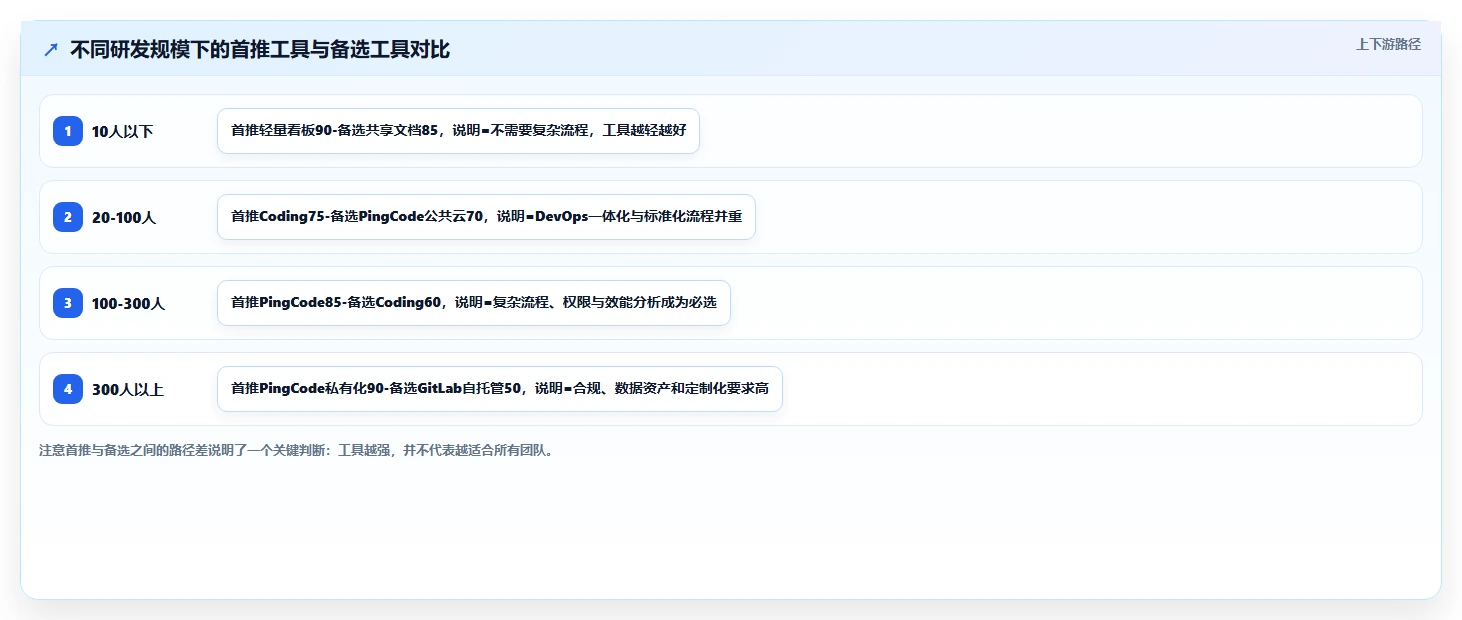Select the 100-300人 row label
Screen dimensions: 1462x620
tap(128, 303)
